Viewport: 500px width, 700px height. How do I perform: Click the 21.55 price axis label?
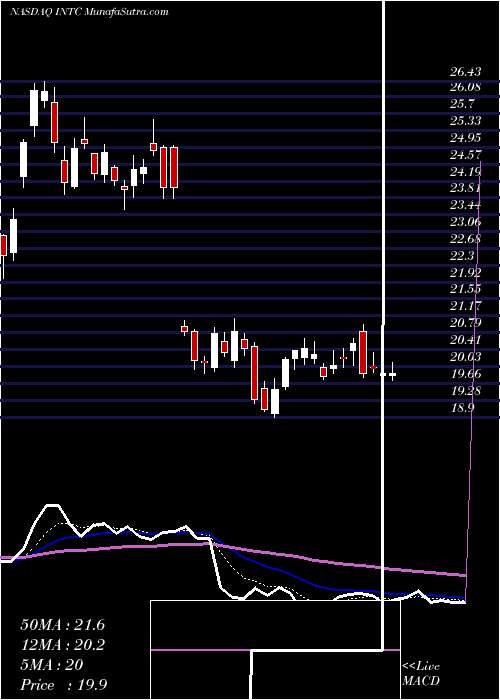[x=465, y=289]
